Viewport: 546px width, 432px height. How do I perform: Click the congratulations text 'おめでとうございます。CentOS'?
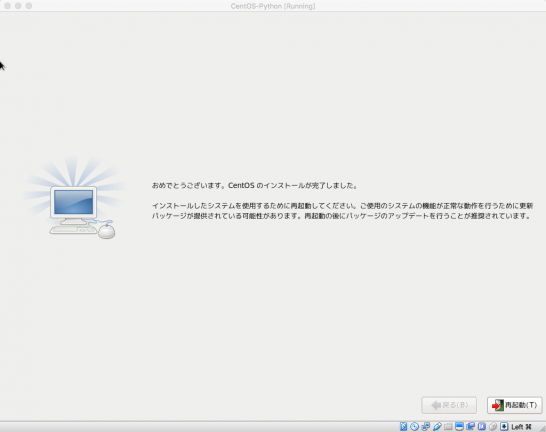point(203,186)
